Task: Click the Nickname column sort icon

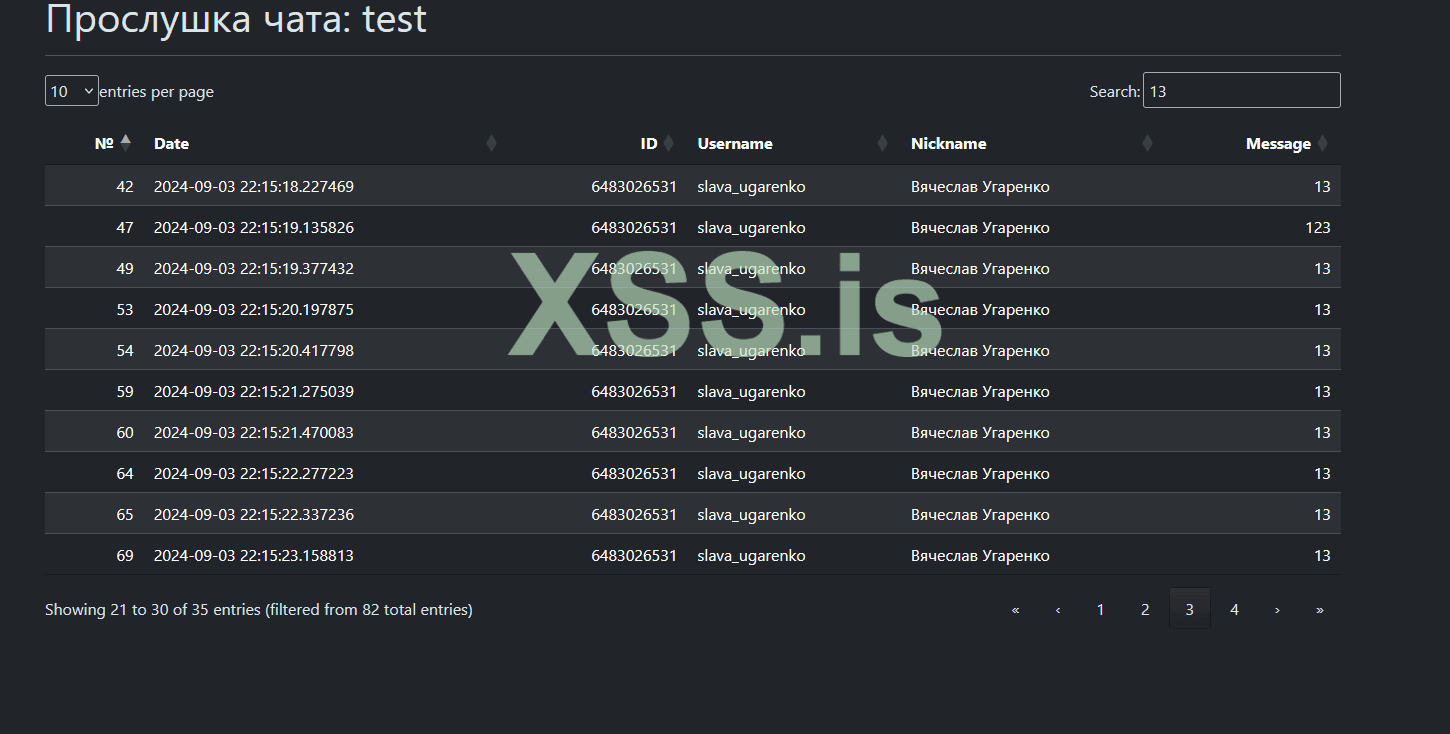Action: click(x=1147, y=143)
